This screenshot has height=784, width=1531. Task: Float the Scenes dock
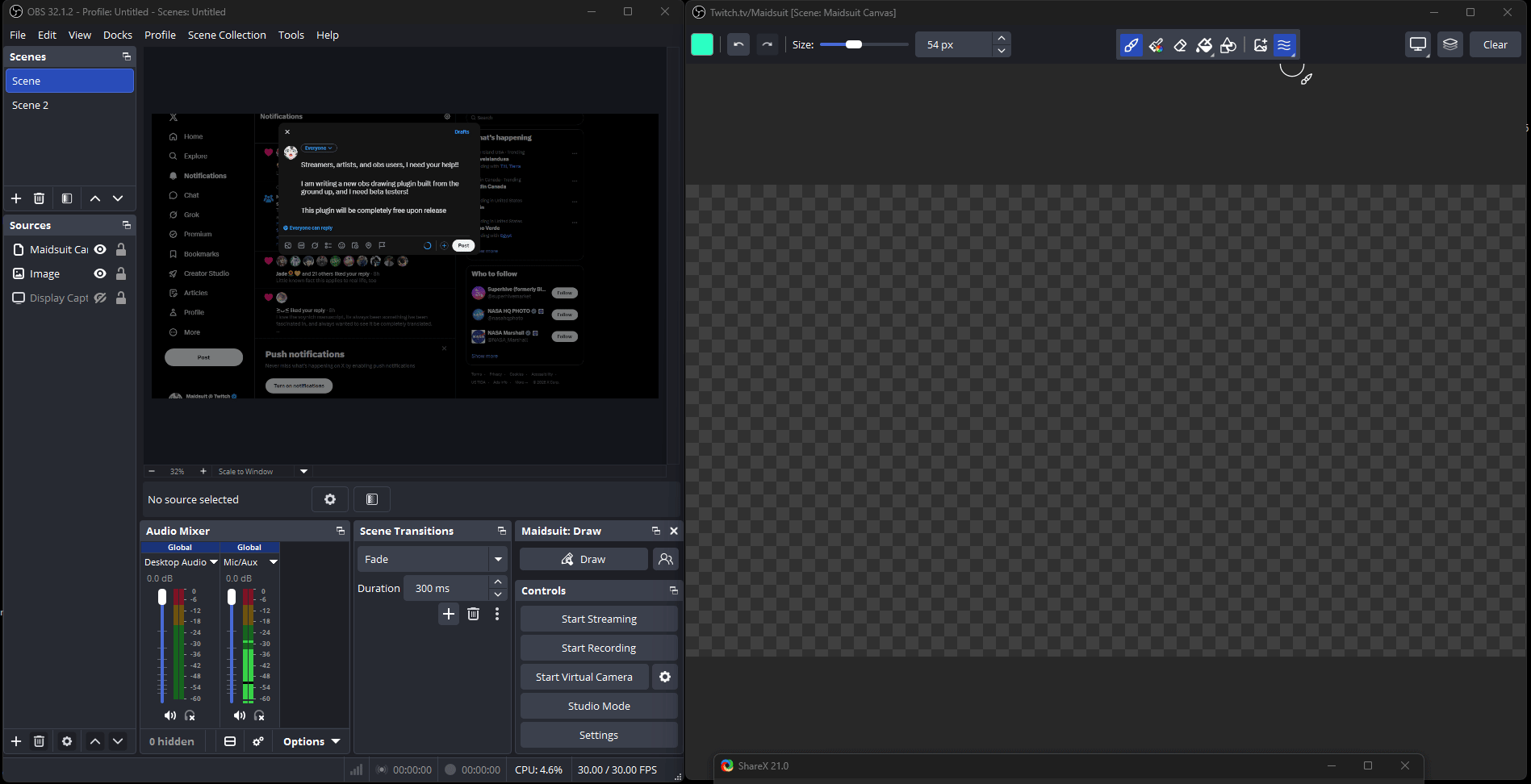[x=127, y=56]
